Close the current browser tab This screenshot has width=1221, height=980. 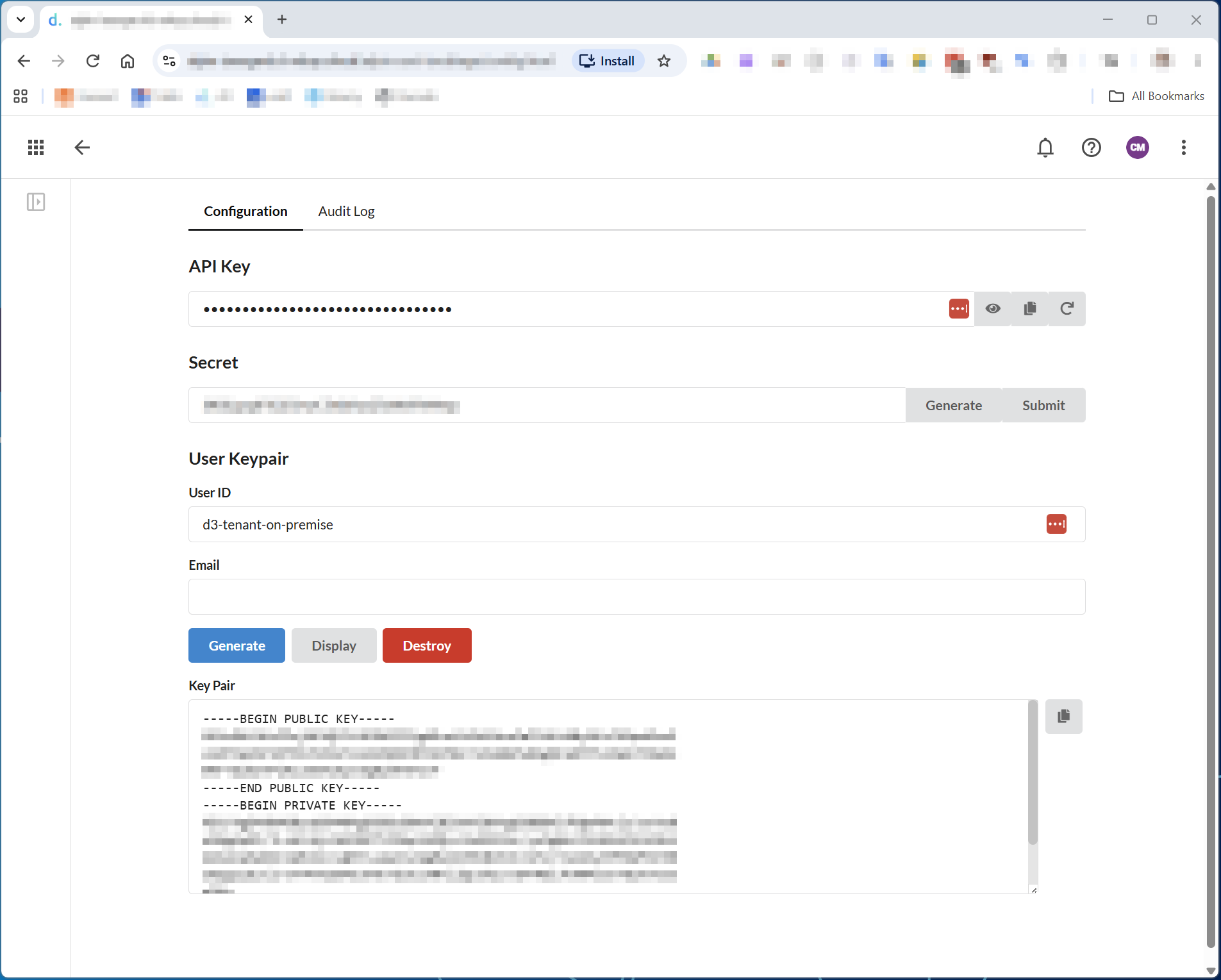[249, 19]
